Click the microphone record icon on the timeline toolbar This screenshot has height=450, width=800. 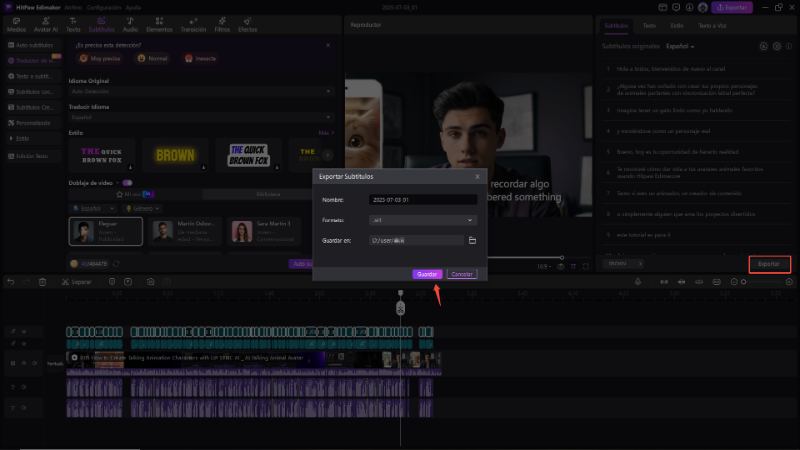(x=638, y=282)
